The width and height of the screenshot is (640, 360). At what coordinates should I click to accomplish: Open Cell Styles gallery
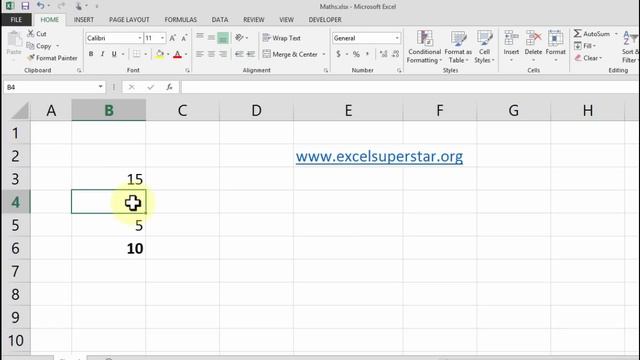[484, 46]
